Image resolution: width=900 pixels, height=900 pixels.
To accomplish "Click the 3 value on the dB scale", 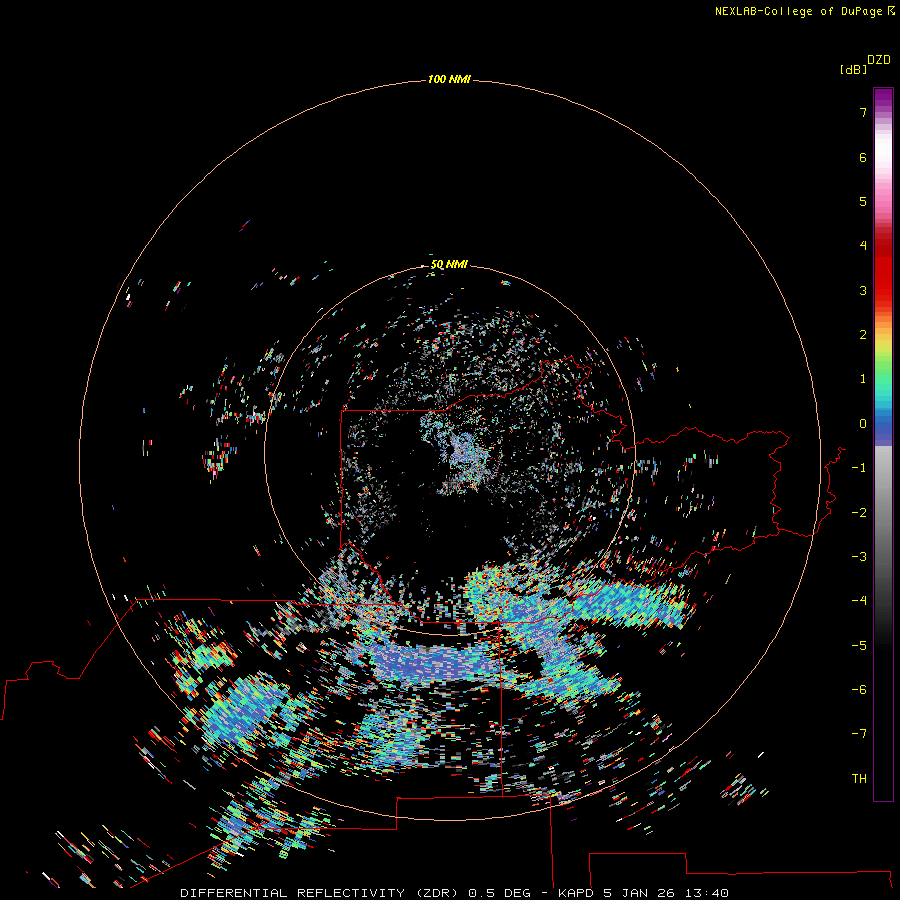I will click(x=863, y=290).
